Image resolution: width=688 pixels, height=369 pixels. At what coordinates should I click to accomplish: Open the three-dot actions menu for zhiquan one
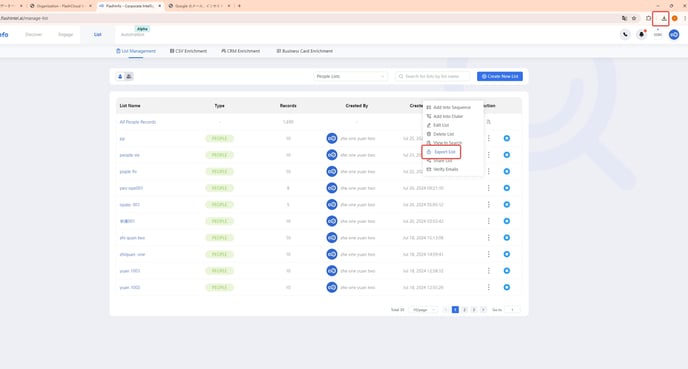[x=488, y=254]
